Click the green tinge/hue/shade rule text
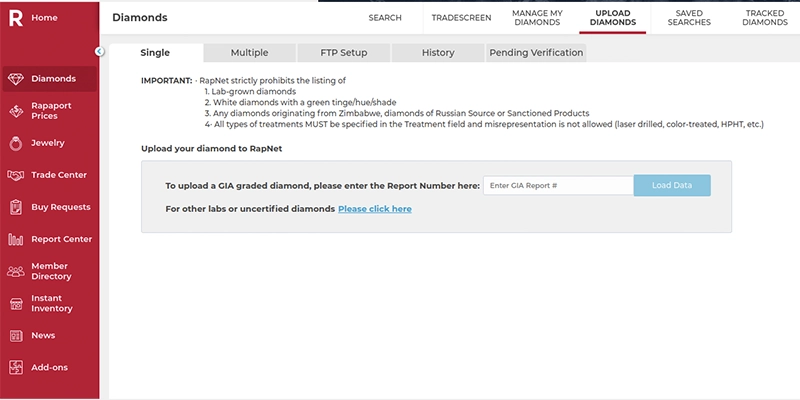The width and height of the screenshot is (800, 400). (x=301, y=102)
